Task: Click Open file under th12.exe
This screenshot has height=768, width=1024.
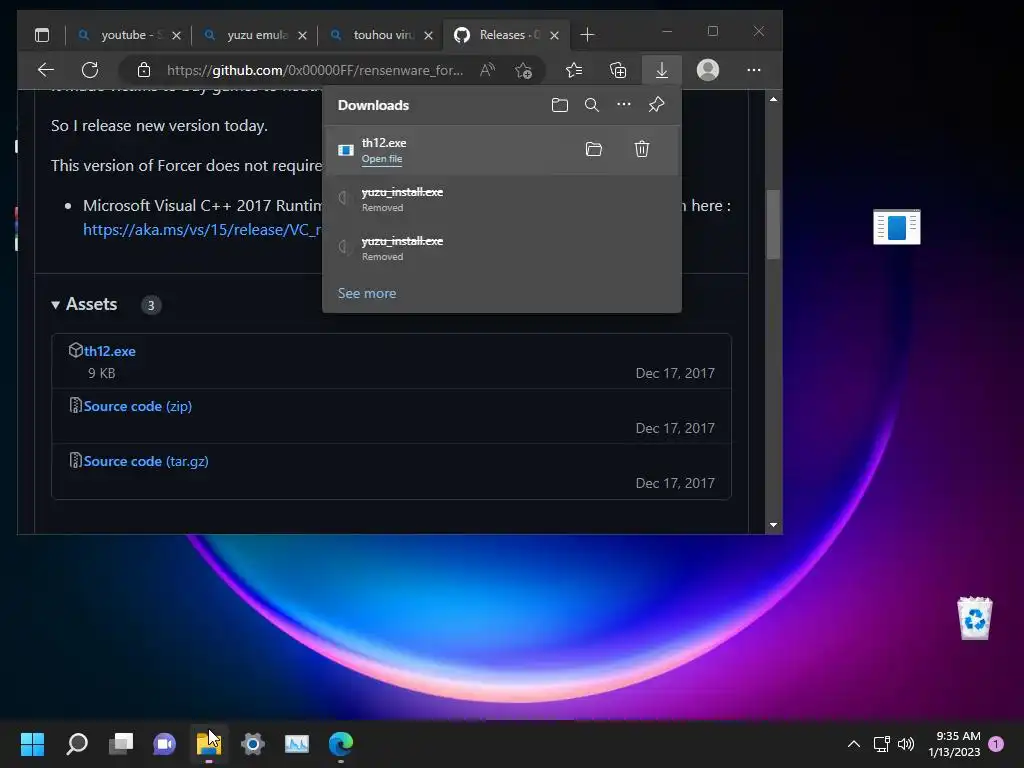Action: (382, 159)
